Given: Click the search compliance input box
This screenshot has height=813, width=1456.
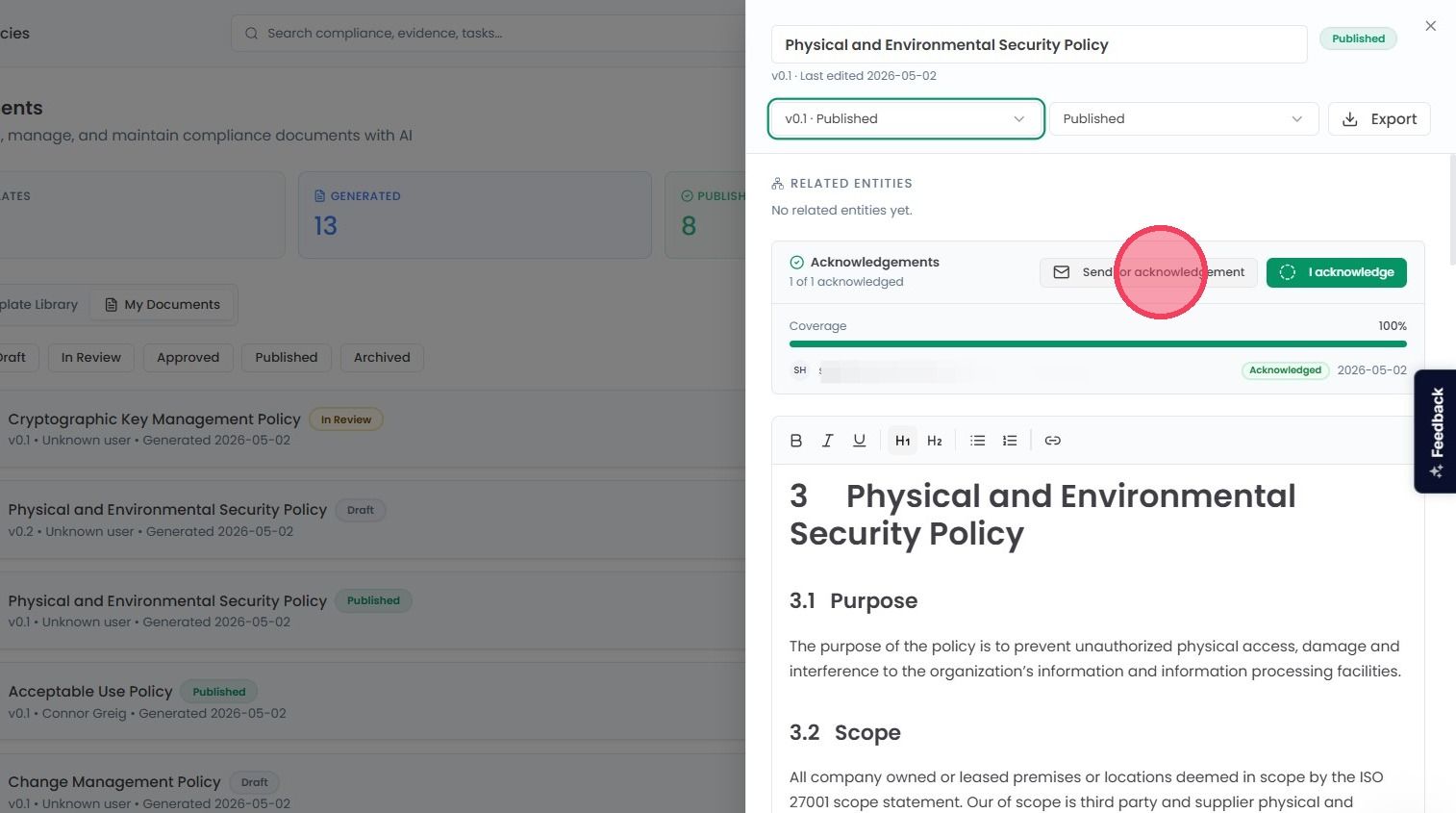Looking at the screenshot, I should [x=490, y=34].
